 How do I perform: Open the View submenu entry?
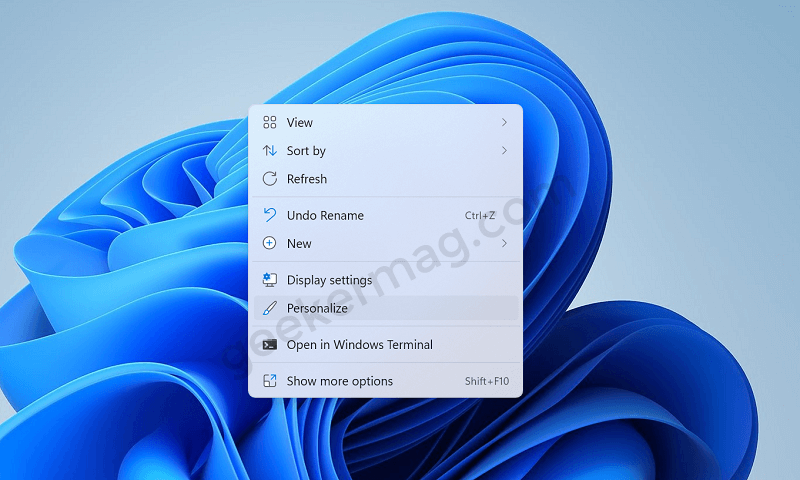[385, 122]
